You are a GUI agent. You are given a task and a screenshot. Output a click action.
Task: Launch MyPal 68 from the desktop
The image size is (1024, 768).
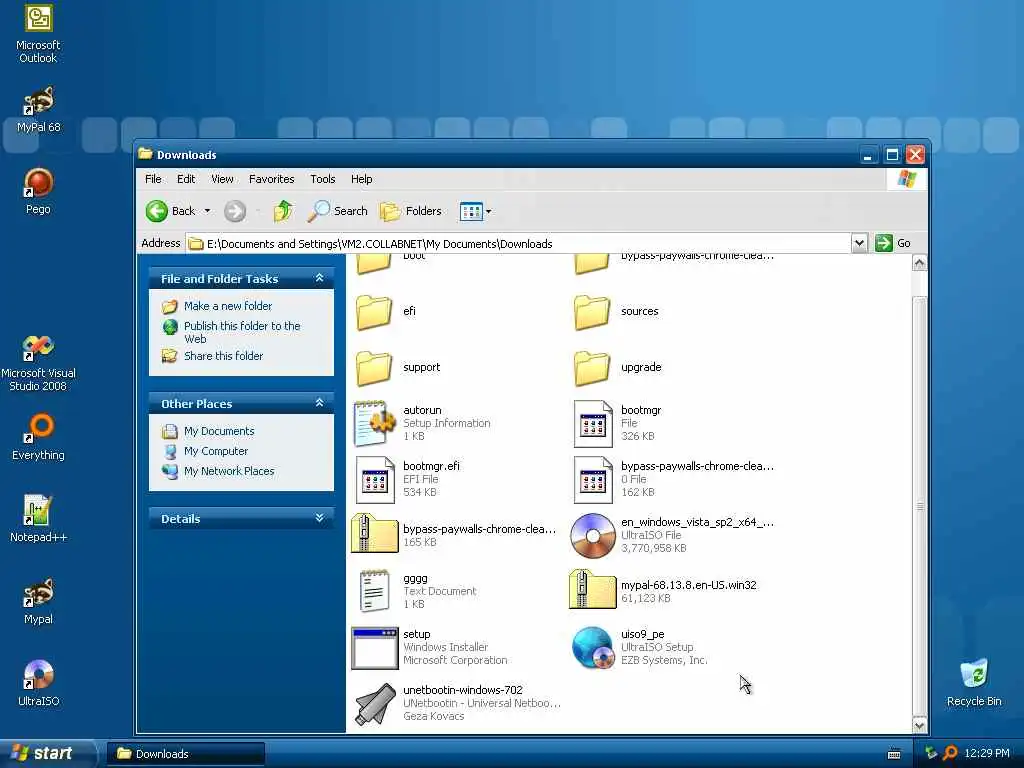coord(39,110)
